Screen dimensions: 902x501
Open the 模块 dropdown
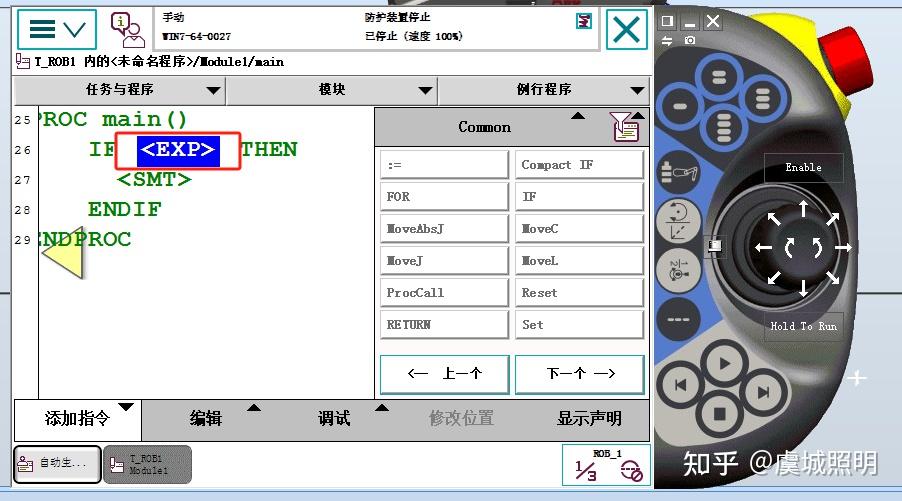coord(332,90)
